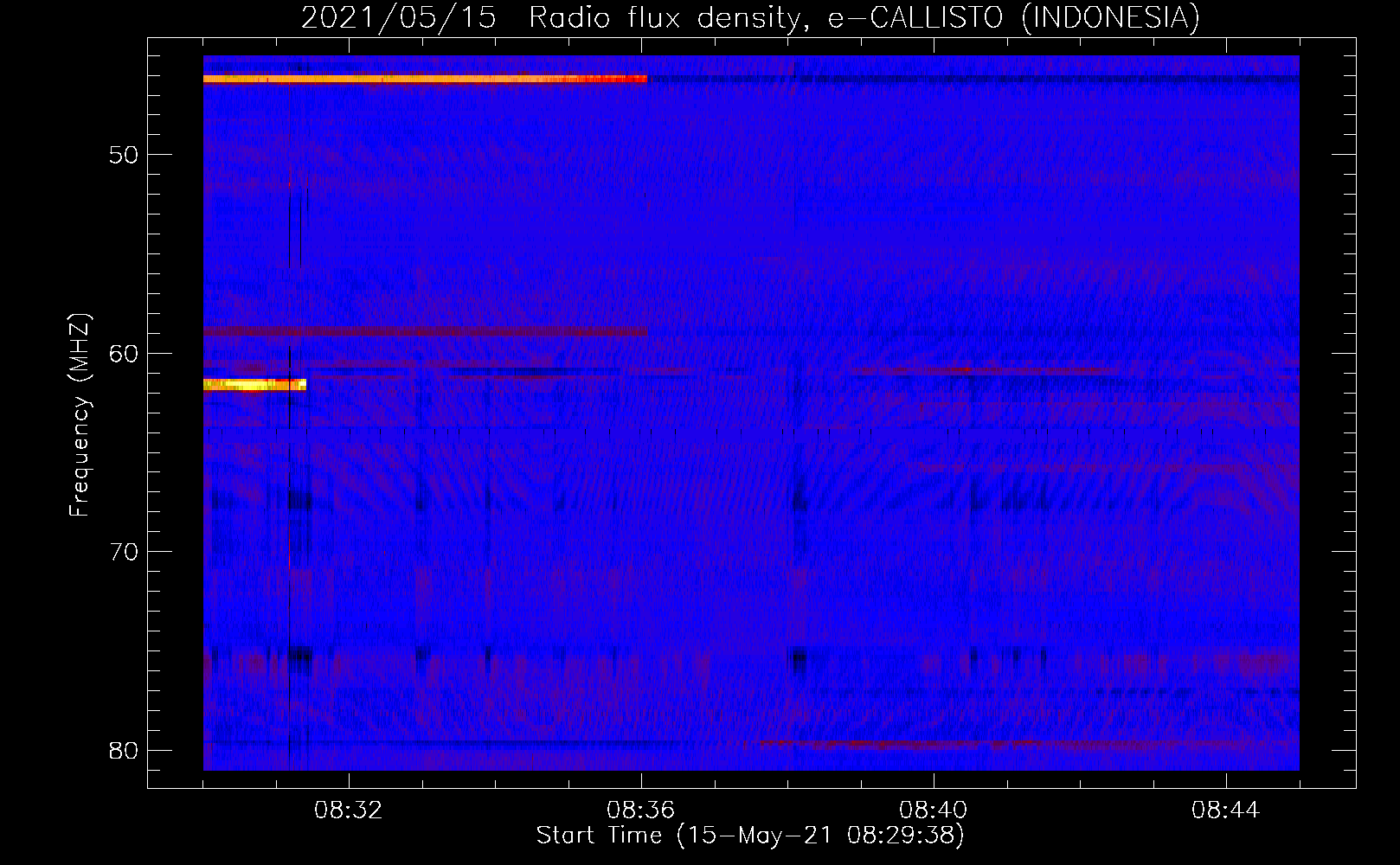Click the 08:44 time tick label
1400x865 pixels.
click(1225, 811)
